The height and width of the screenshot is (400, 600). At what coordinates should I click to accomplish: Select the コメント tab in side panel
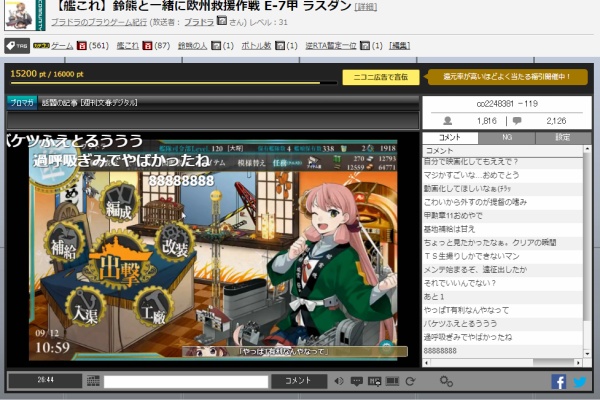point(450,137)
